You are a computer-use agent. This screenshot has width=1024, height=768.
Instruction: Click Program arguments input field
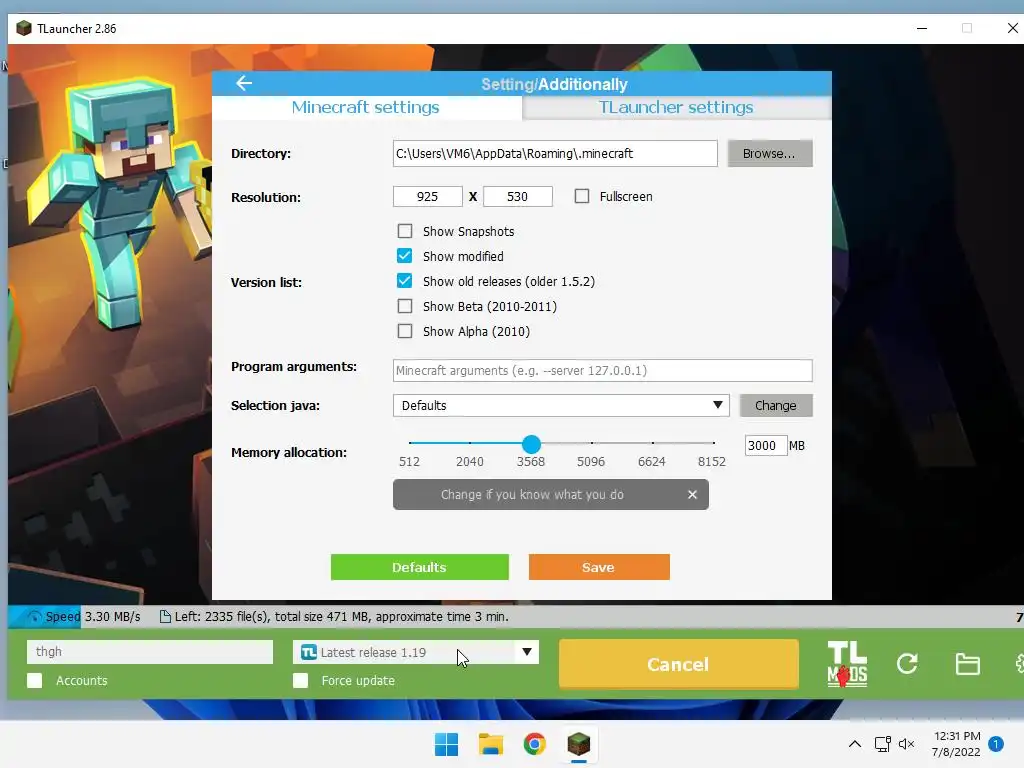pyautogui.click(x=603, y=370)
